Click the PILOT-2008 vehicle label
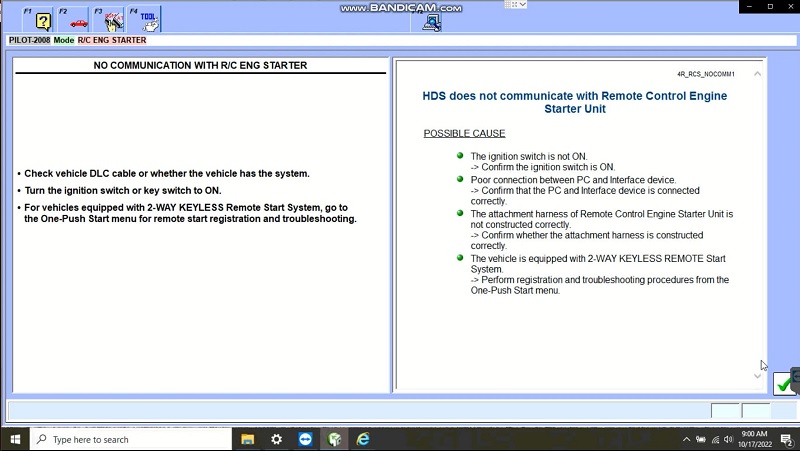 pyautogui.click(x=29, y=40)
